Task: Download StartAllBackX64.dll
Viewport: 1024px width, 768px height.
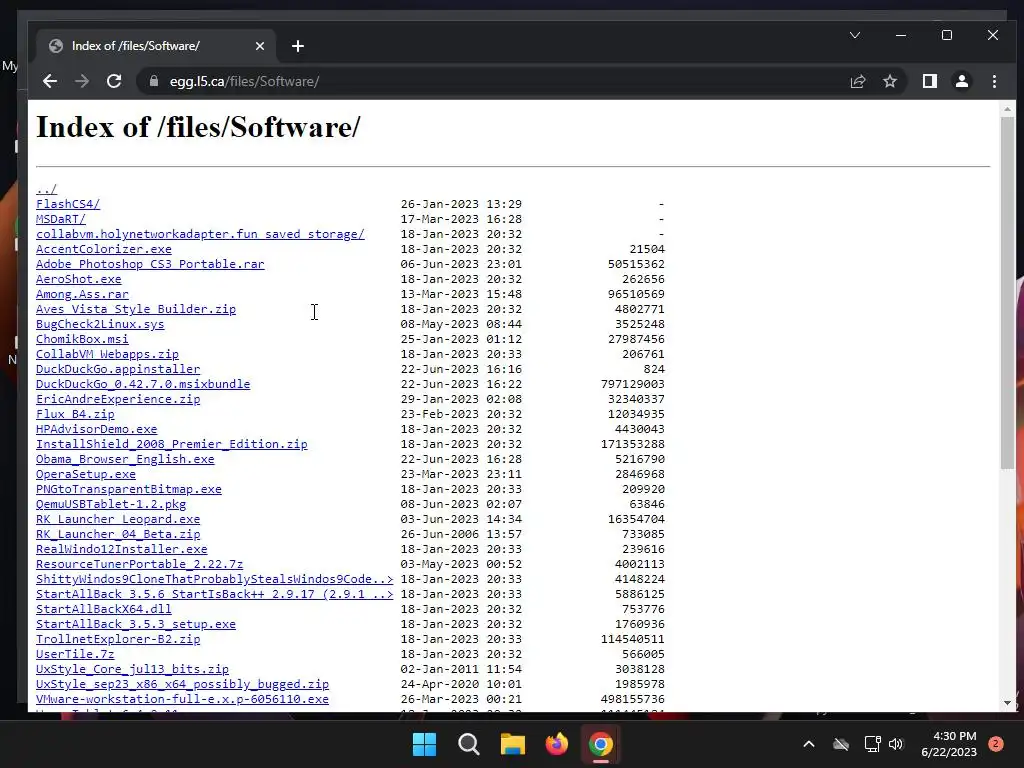Action: tap(104, 610)
